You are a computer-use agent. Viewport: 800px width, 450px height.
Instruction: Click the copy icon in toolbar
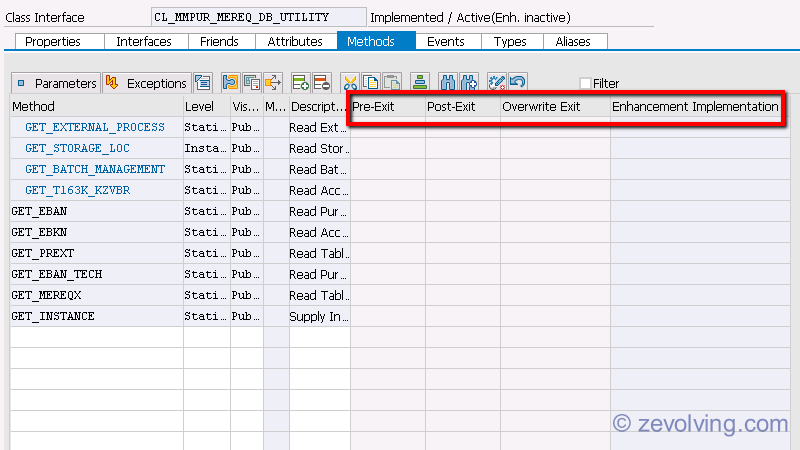pyautogui.click(x=371, y=83)
